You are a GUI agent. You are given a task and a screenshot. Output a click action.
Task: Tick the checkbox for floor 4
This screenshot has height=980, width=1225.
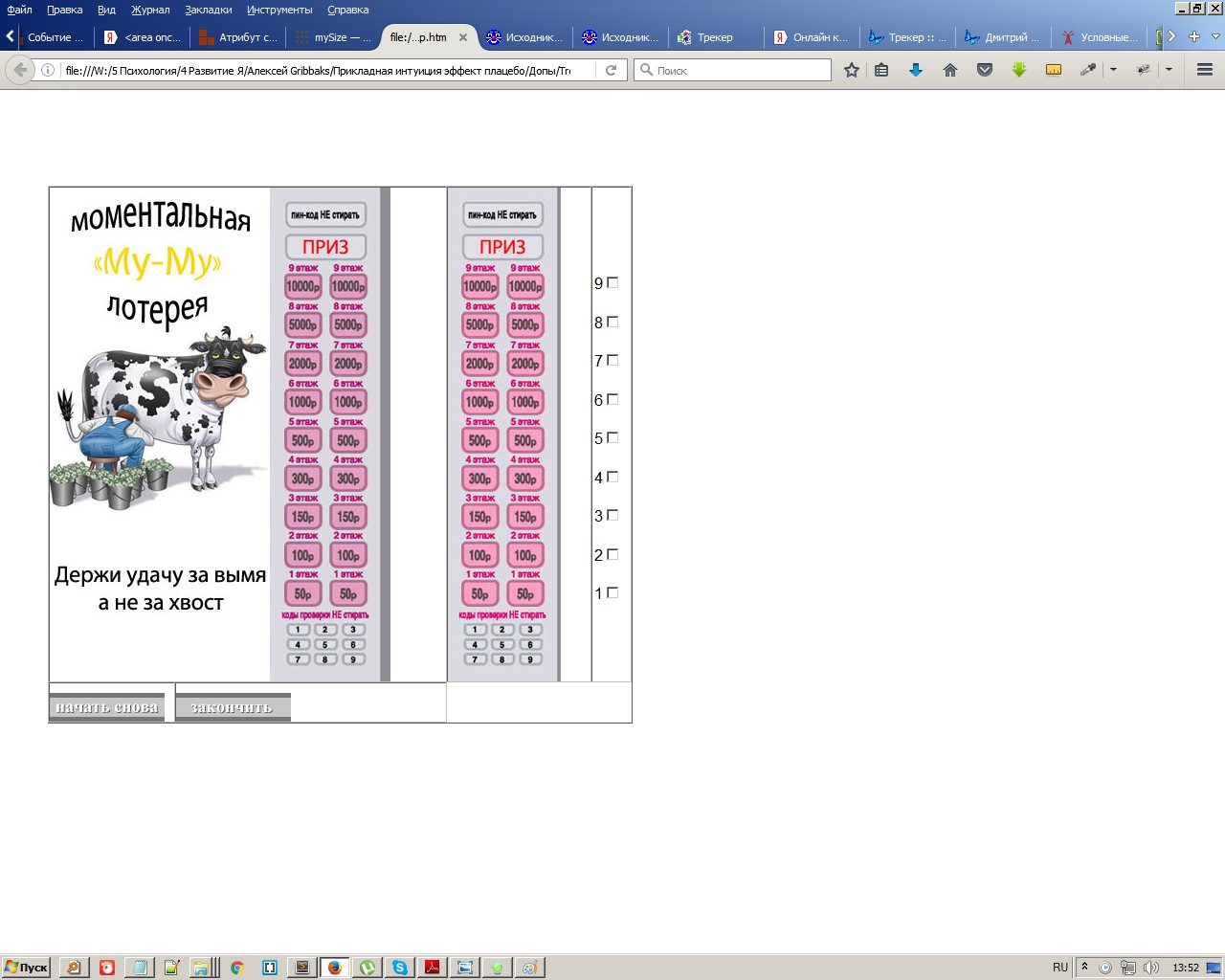pyautogui.click(x=613, y=477)
